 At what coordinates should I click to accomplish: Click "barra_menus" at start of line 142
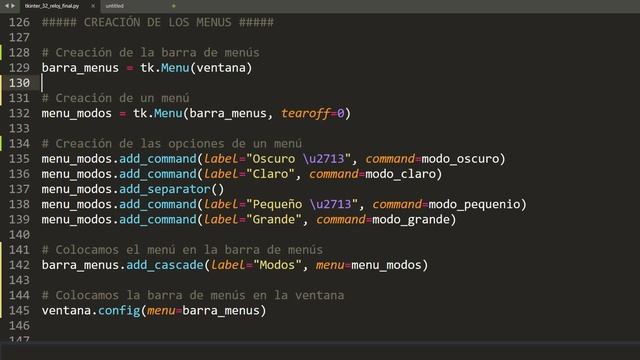[80, 265]
